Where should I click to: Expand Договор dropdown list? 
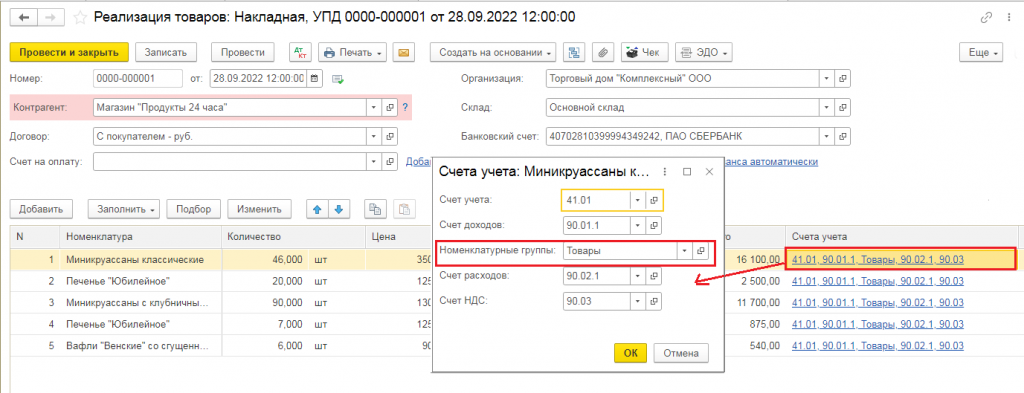(x=374, y=137)
